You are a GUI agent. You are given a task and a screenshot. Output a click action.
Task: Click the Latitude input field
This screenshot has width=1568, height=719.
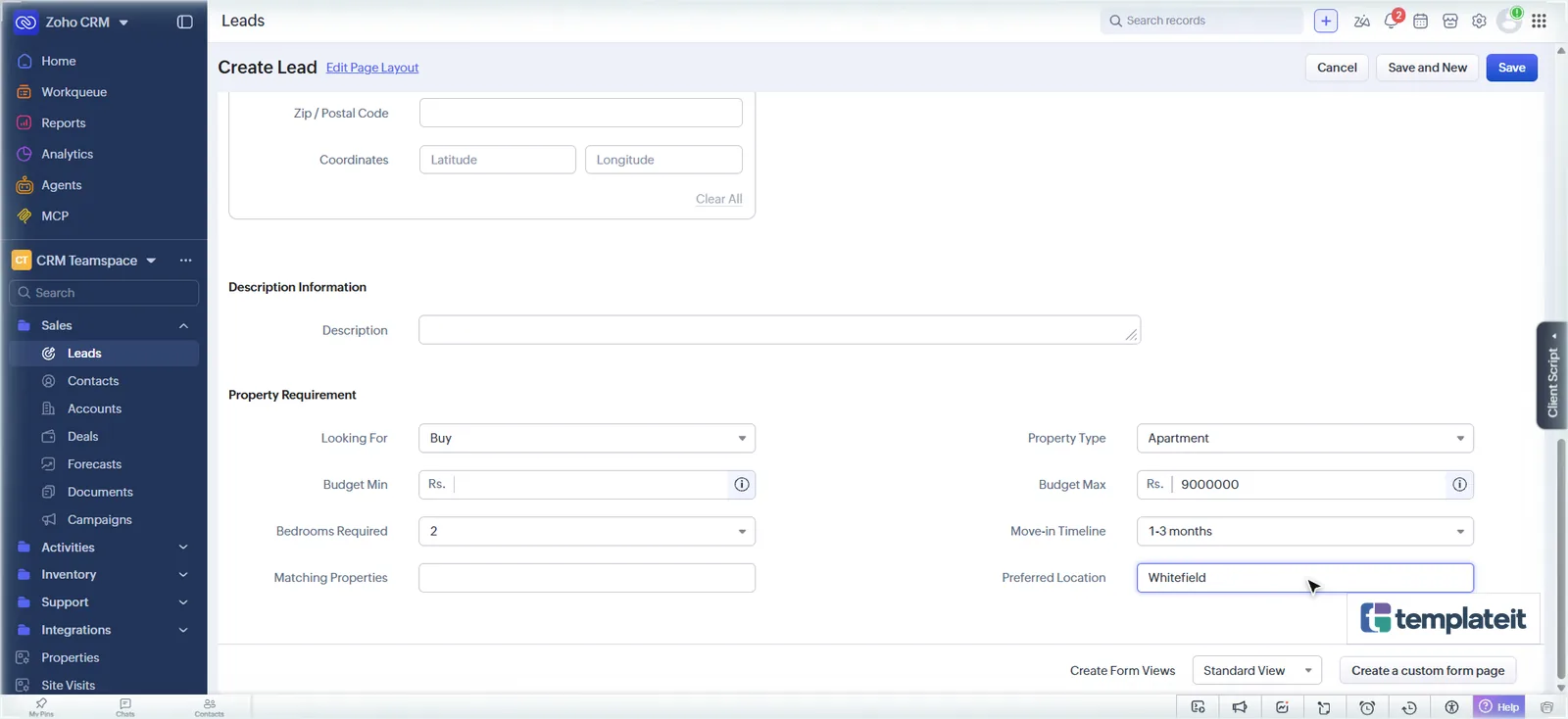point(498,160)
